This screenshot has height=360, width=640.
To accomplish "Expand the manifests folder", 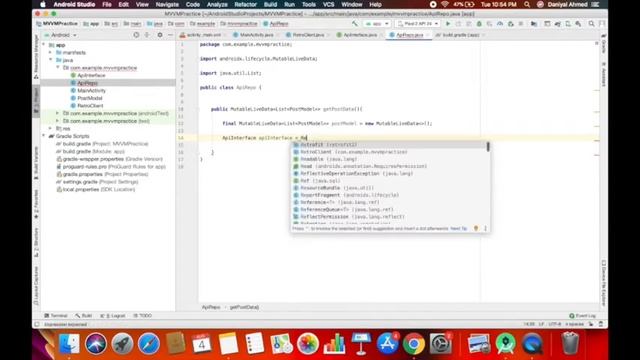I will [51, 53].
